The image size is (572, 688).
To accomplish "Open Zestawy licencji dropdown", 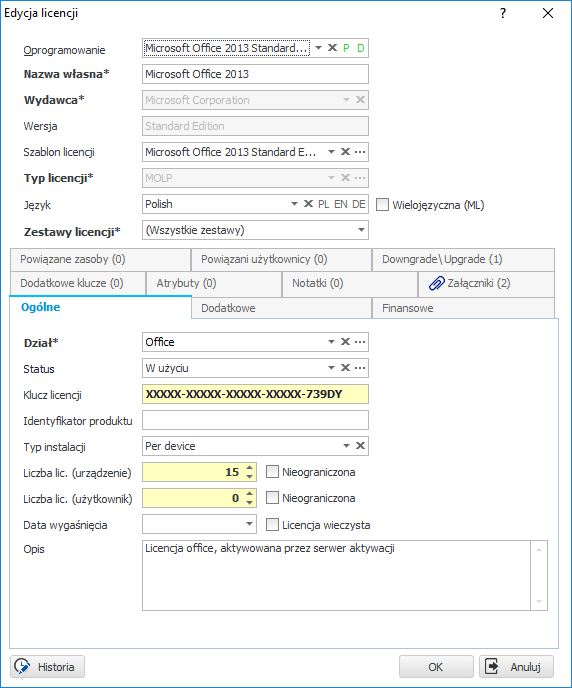I will pos(361,230).
